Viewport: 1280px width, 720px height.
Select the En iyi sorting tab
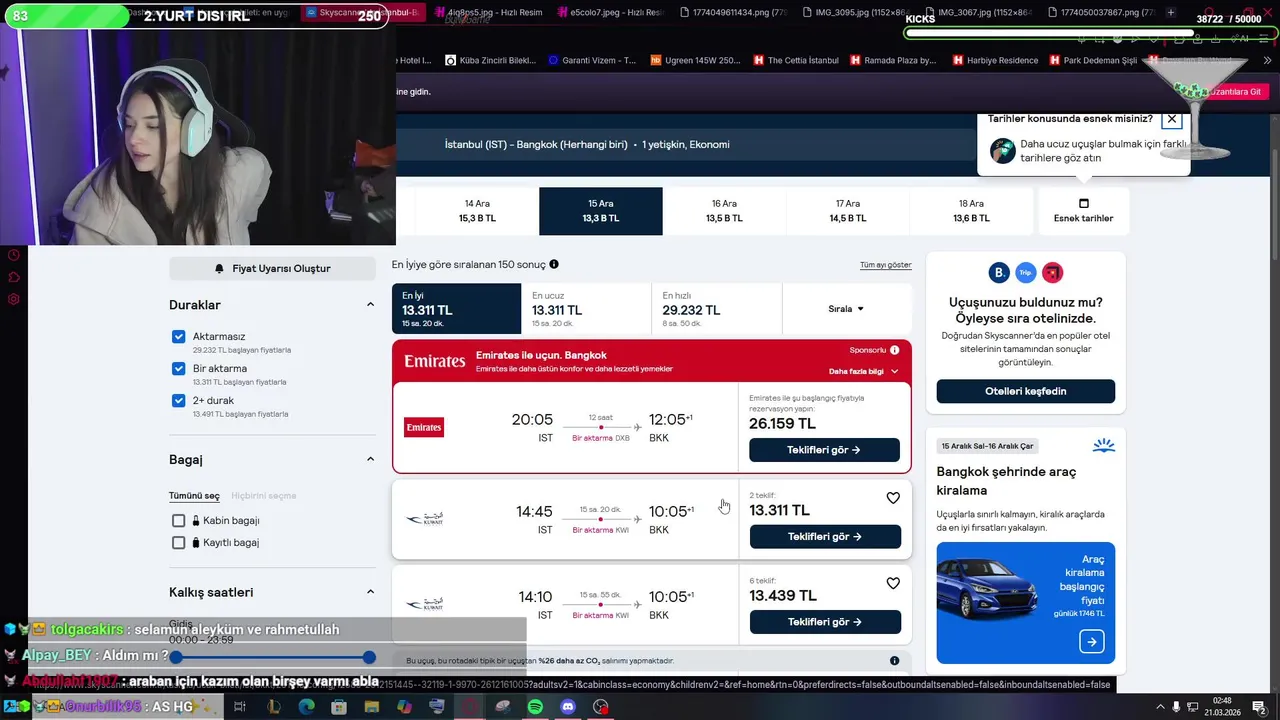point(456,309)
